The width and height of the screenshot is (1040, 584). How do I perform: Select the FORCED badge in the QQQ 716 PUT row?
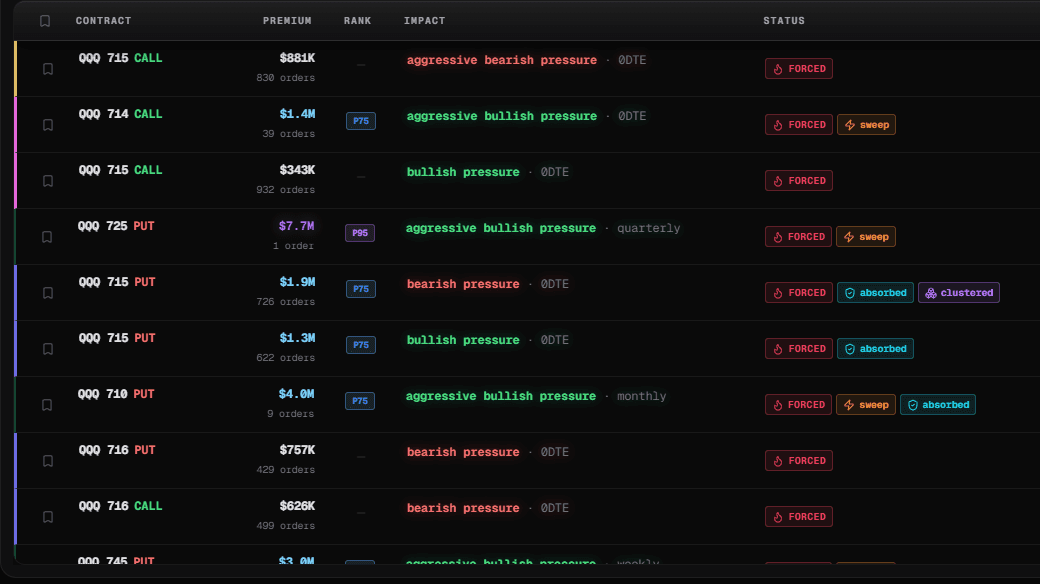pyautogui.click(x=799, y=461)
